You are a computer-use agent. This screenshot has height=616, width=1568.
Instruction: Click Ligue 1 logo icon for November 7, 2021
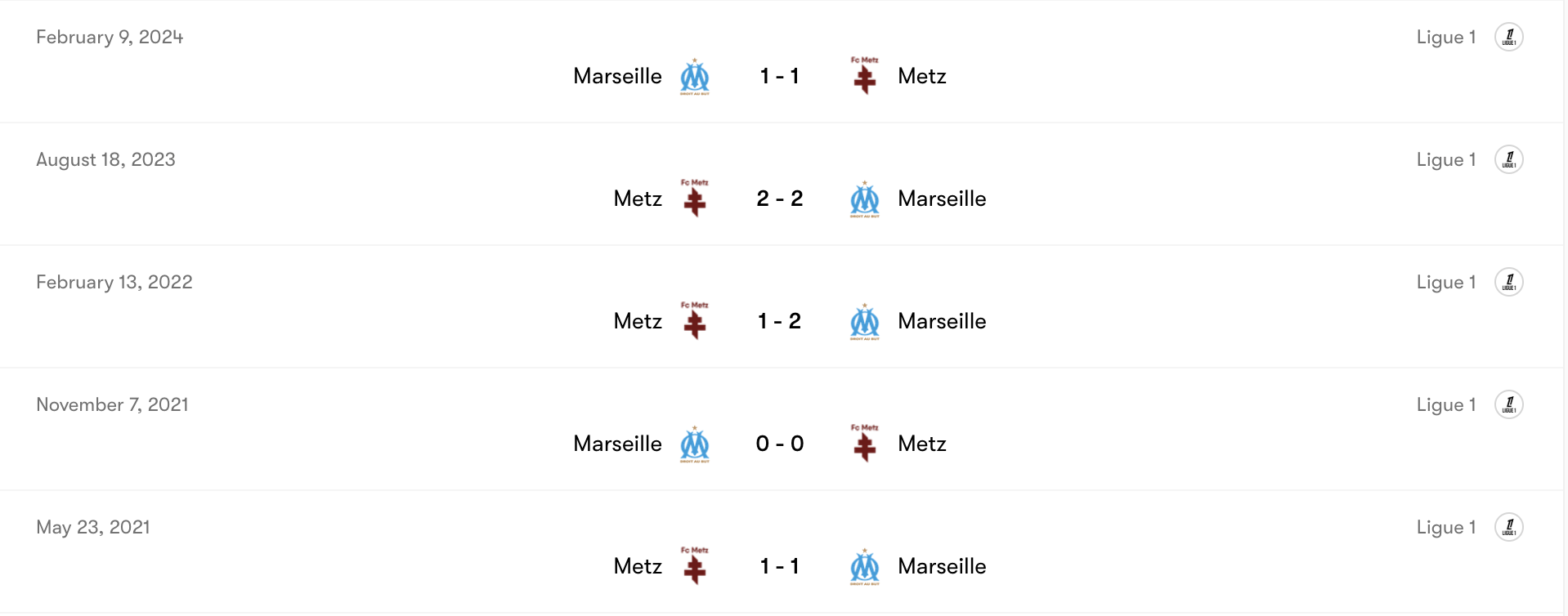pos(1508,405)
